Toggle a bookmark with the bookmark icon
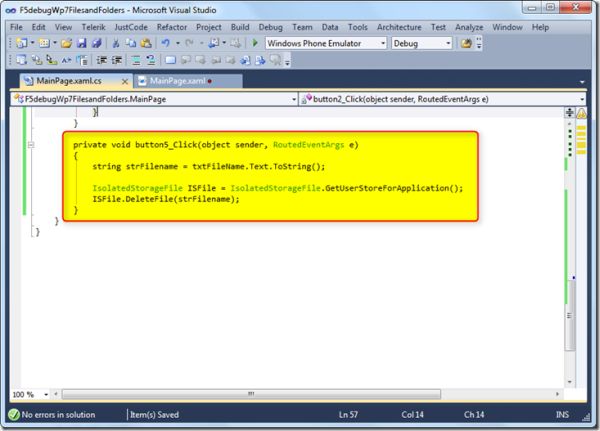The image size is (600, 431). [x=170, y=60]
